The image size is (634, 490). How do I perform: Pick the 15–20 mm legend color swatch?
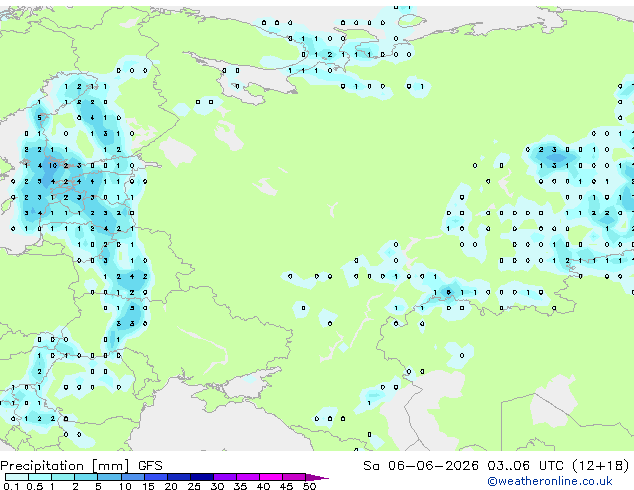tap(155, 477)
